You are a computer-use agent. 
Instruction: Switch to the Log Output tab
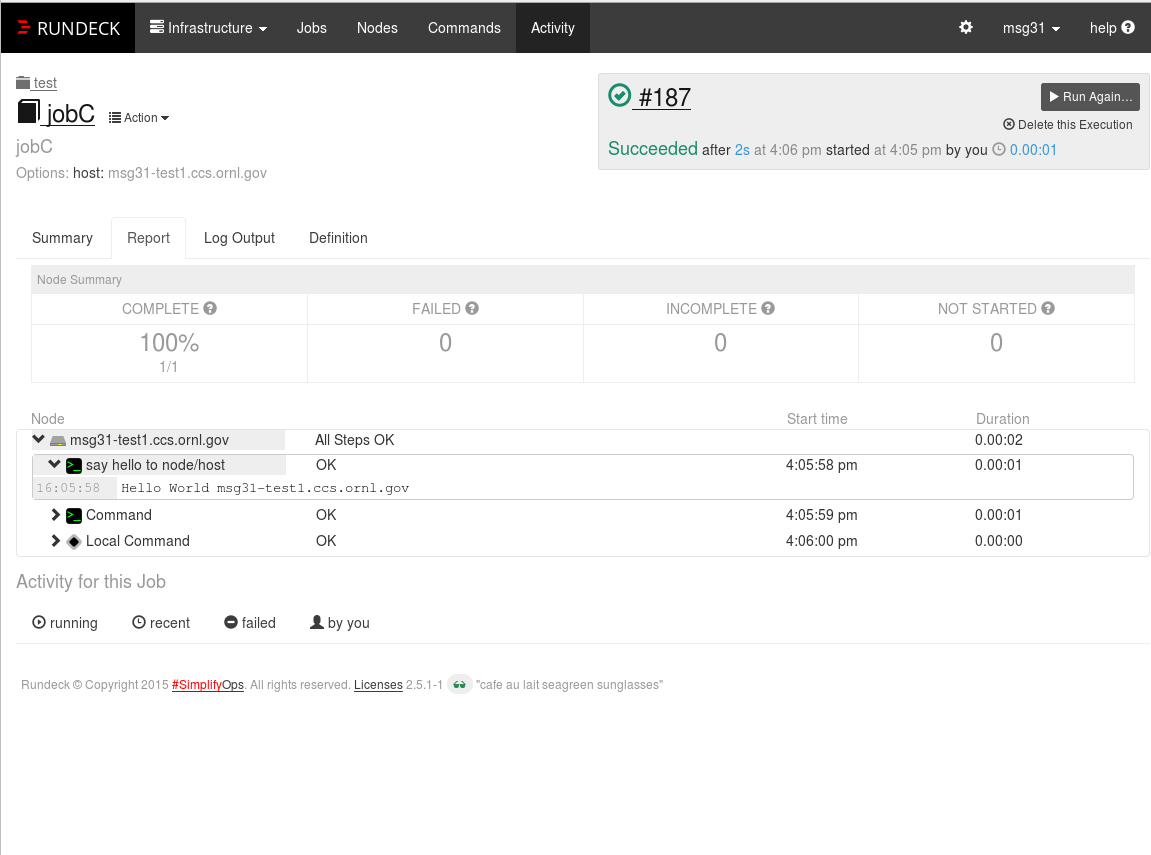click(x=239, y=238)
